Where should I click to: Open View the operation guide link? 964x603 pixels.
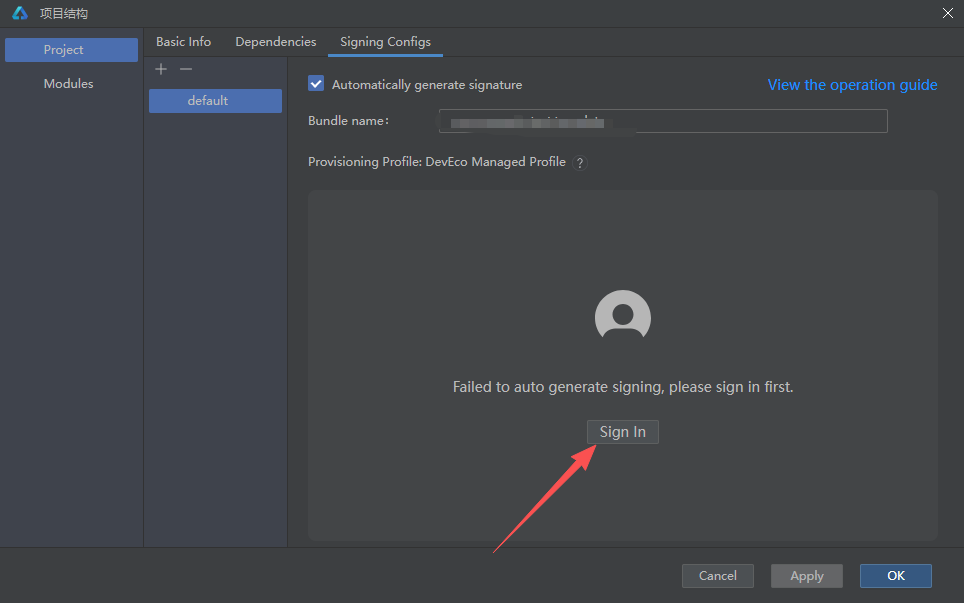click(x=852, y=85)
